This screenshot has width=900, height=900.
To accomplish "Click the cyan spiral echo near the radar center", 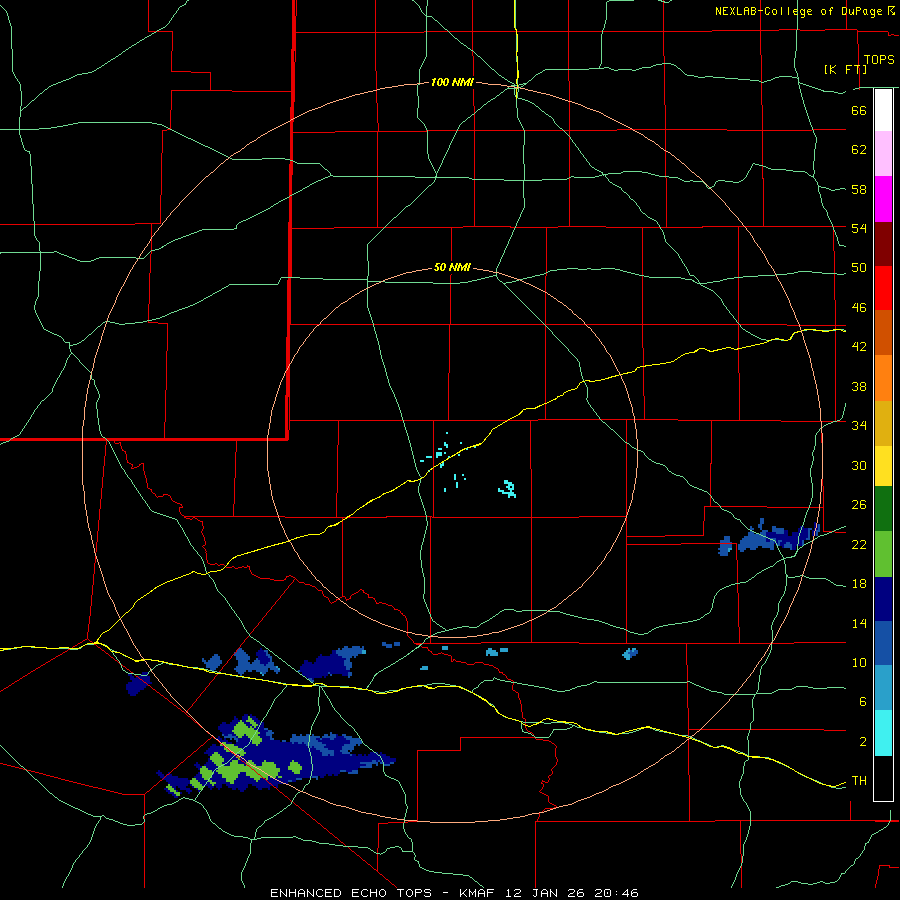I will [x=507, y=488].
